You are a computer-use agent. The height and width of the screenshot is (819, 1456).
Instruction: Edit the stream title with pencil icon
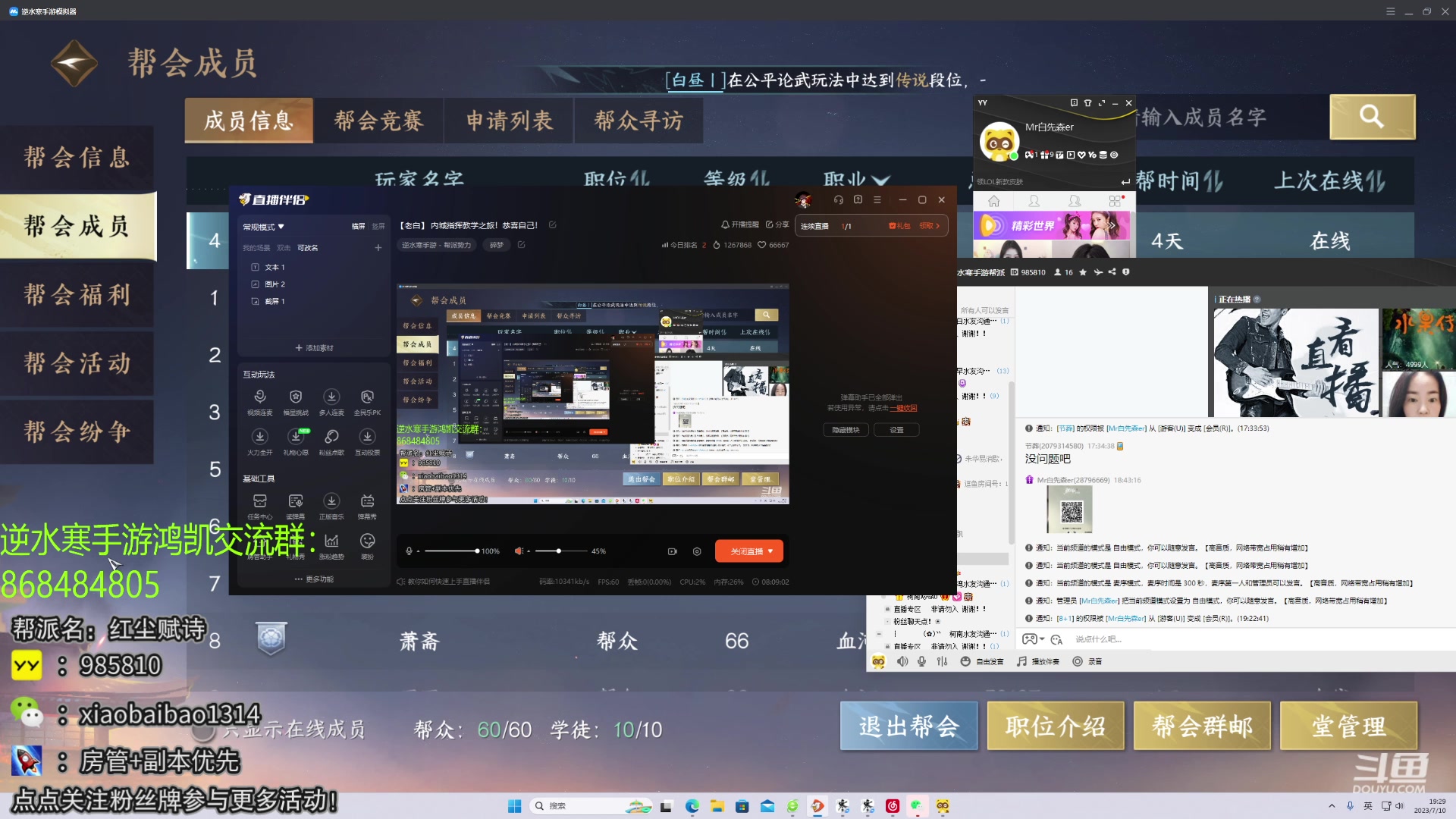(552, 225)
